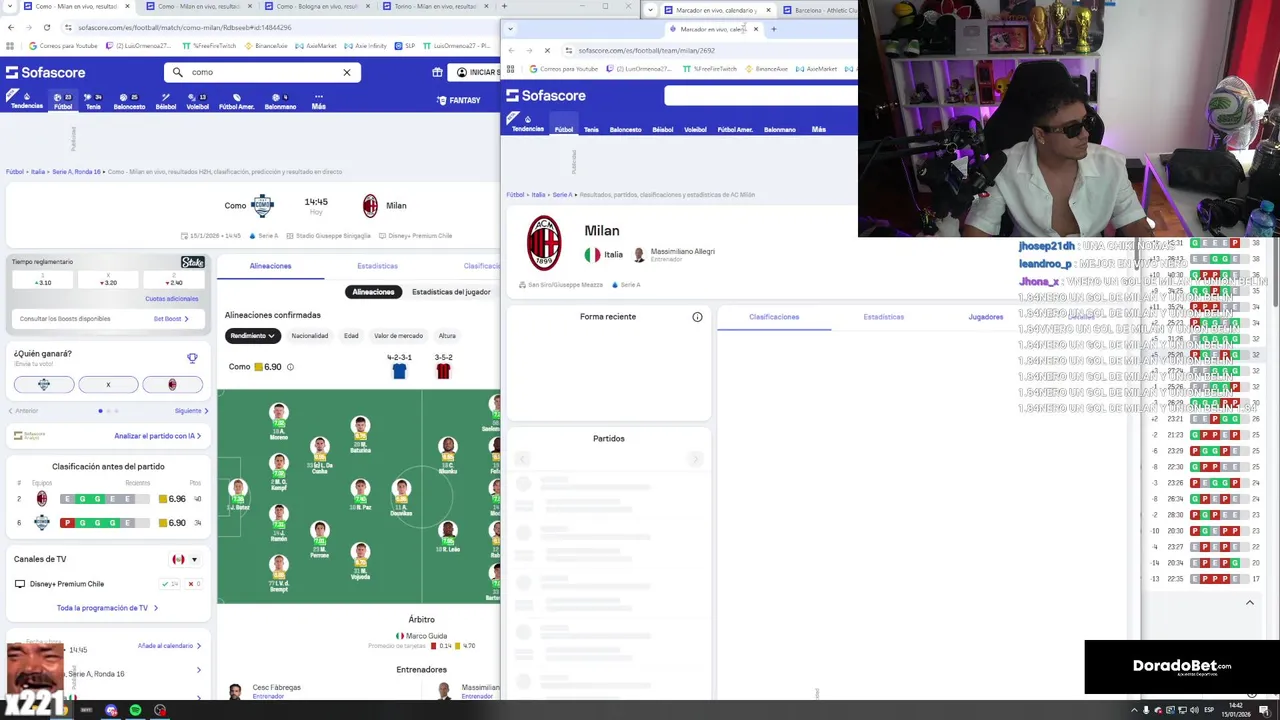Click the gift box icon in left header
1280x720 pixels.
[x=437, y=72]
